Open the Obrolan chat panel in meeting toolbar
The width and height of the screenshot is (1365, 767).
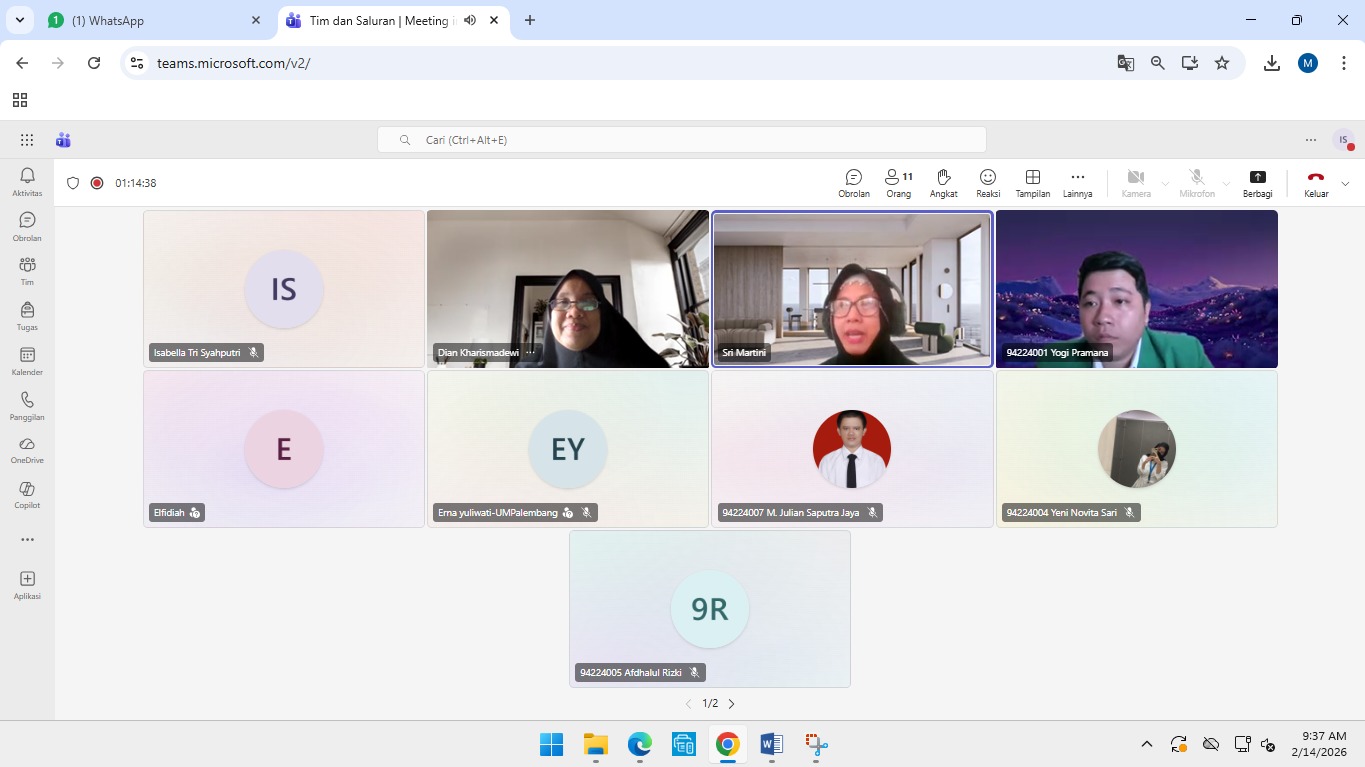(x=853, y=183)
